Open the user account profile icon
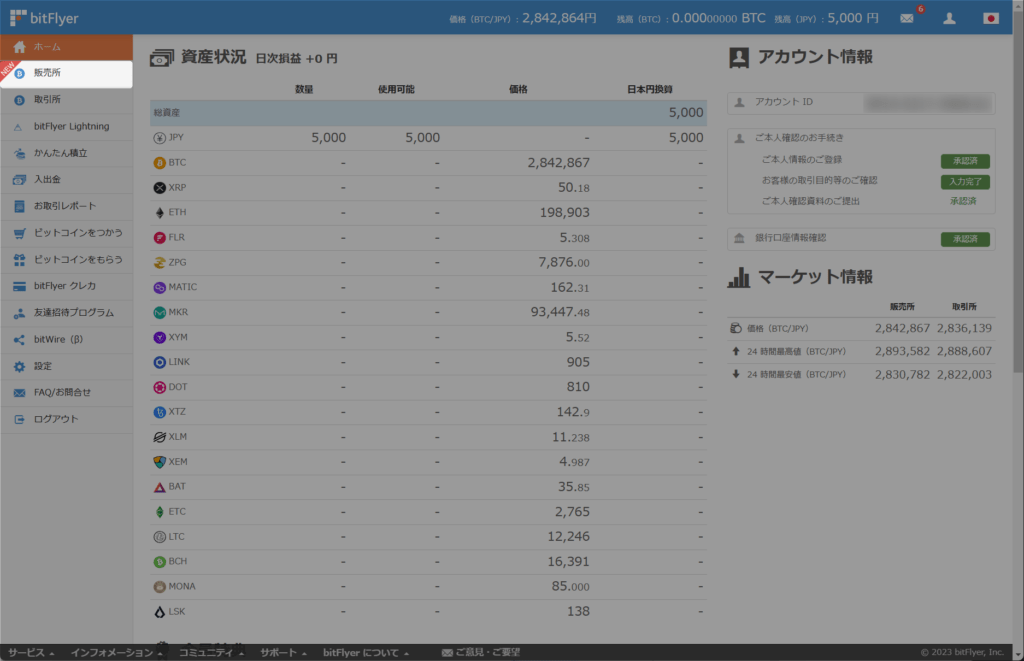1024x661 pixels. pyautogui.click(x=949, y=18)
